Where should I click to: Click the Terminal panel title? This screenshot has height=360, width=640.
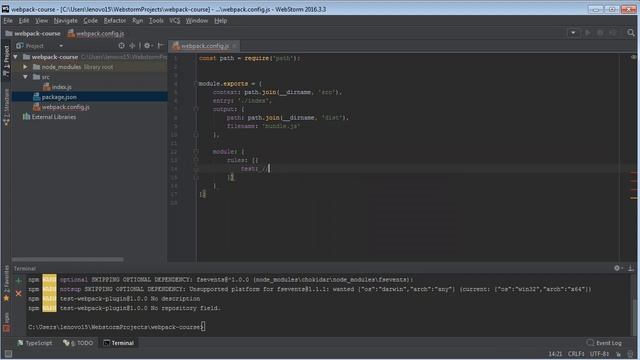24,268
